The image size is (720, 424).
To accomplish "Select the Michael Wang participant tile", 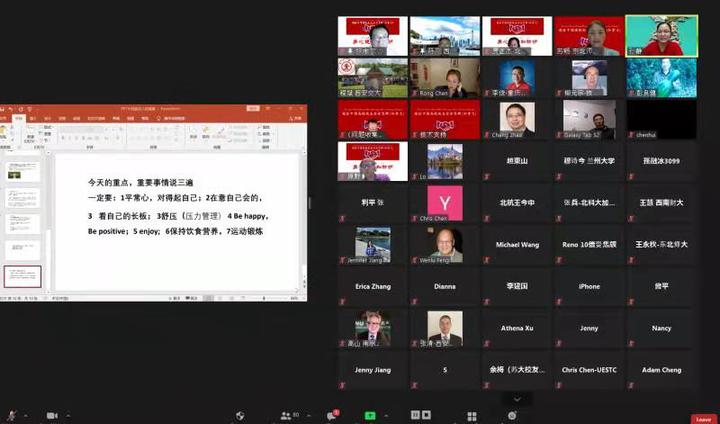I will pos(516,245).
